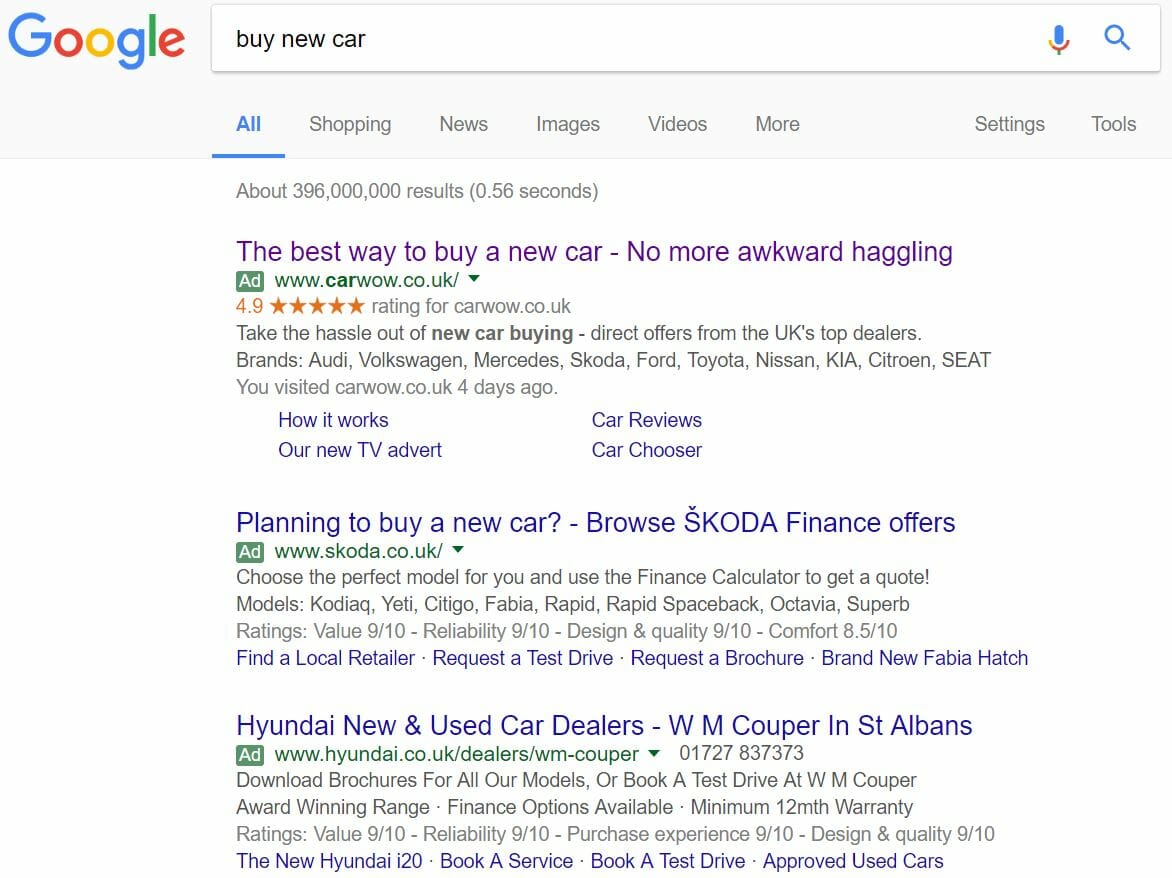The image size is (1172, 878).
Task: Expand the arrow next to hyundai.co.uk/dealers/wm-couper
Action: click(654, 753)
